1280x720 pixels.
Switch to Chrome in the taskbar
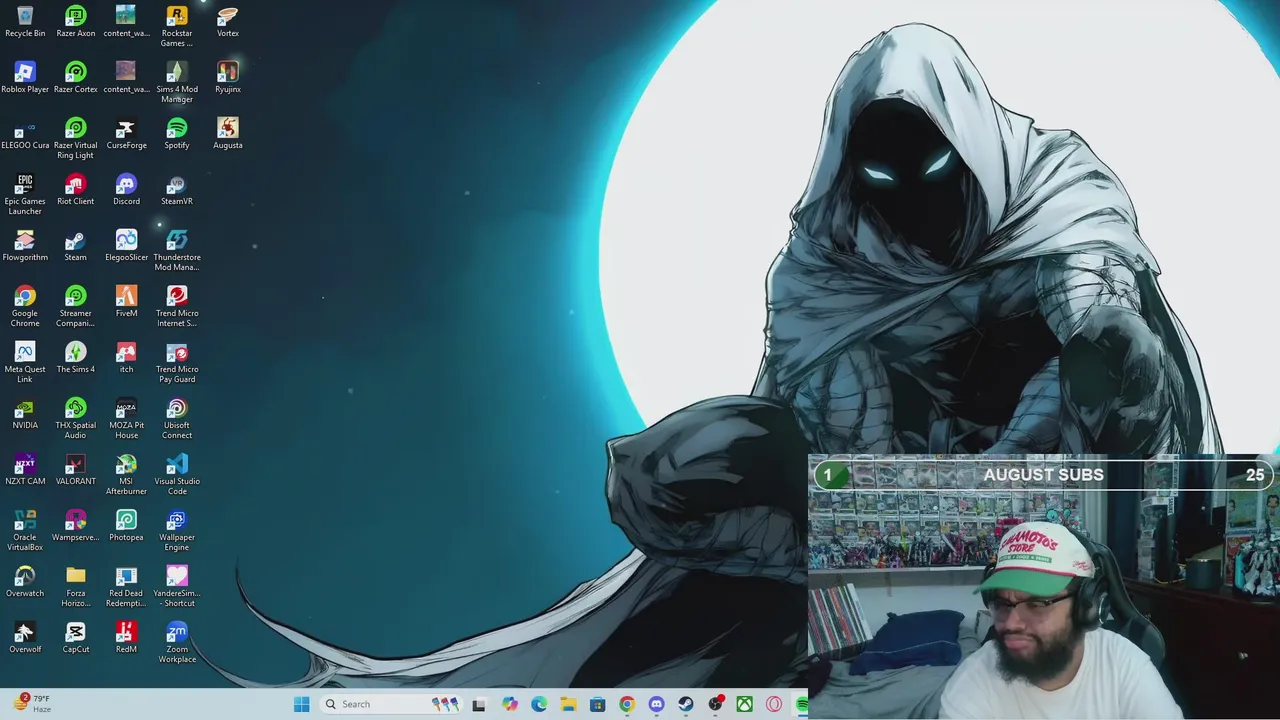click(x=626, y=704)
